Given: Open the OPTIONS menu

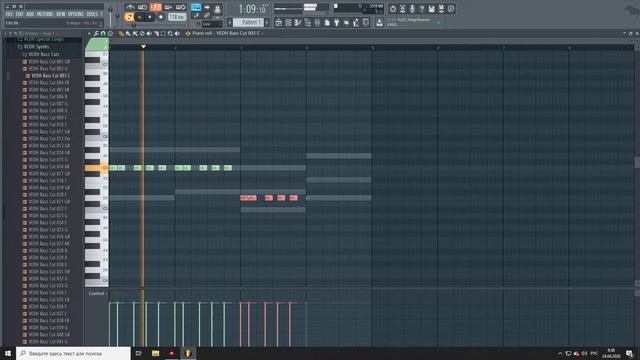Looking at the screenshot, I should coord(76,14).
